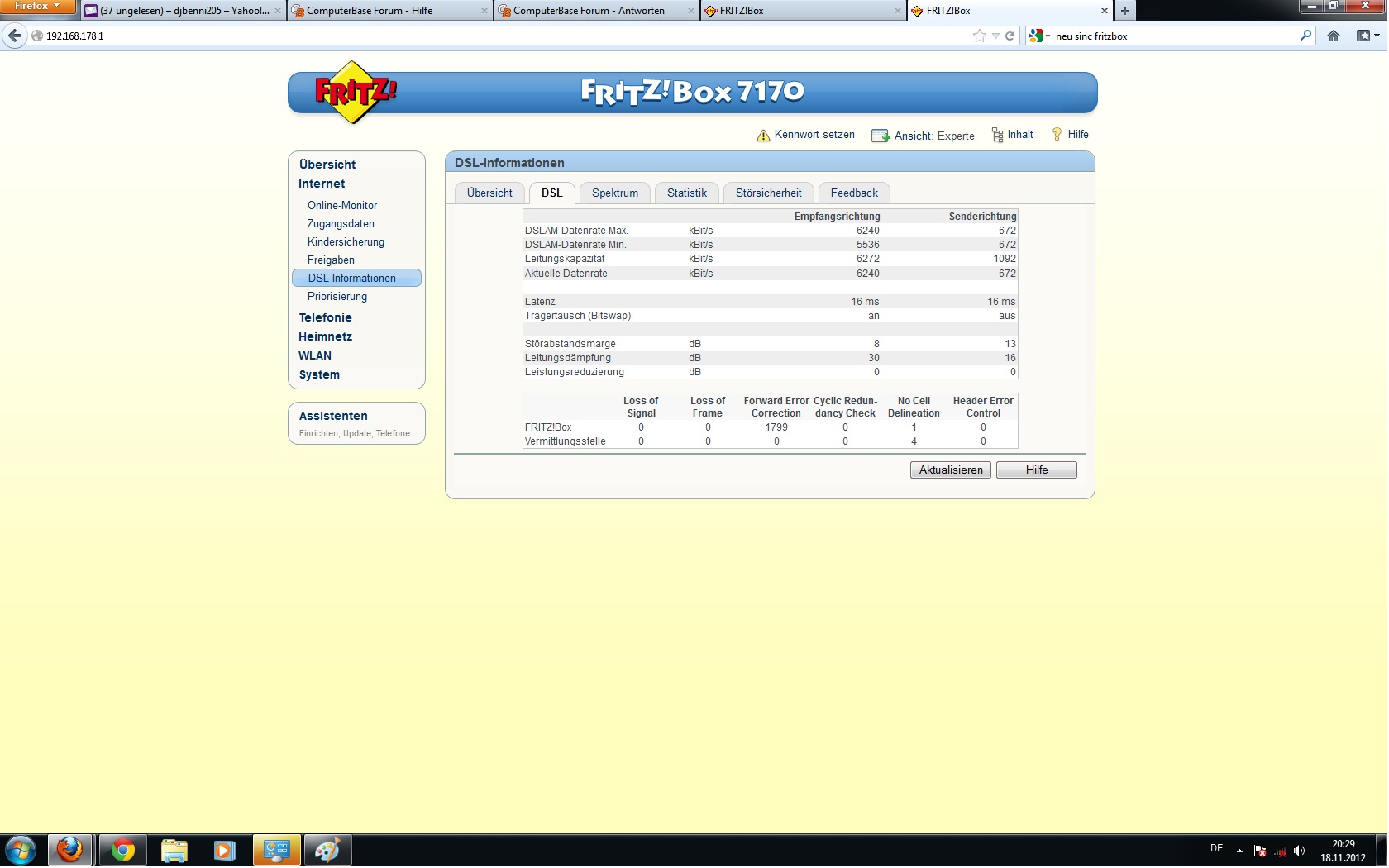Open Firefox home page icon

tap(1334, 36)
